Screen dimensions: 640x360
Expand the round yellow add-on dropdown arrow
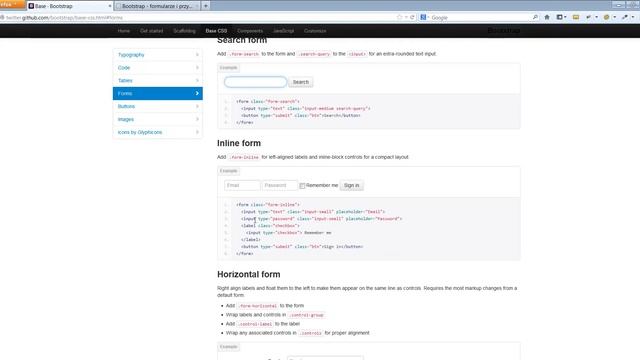(x=614, y=17)
